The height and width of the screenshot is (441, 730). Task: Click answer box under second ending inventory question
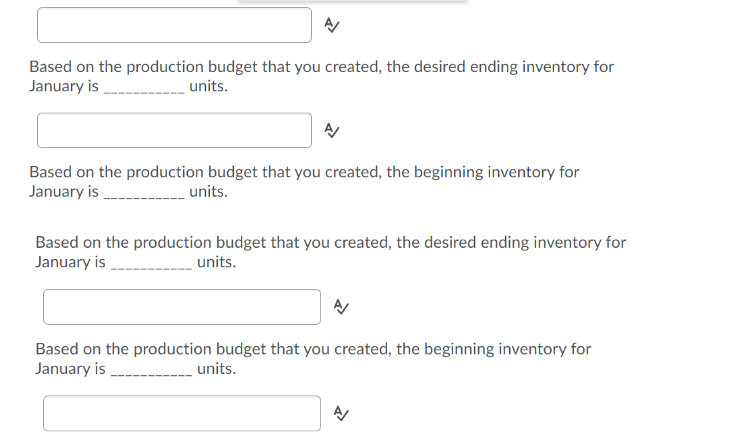tap(181, 307)
